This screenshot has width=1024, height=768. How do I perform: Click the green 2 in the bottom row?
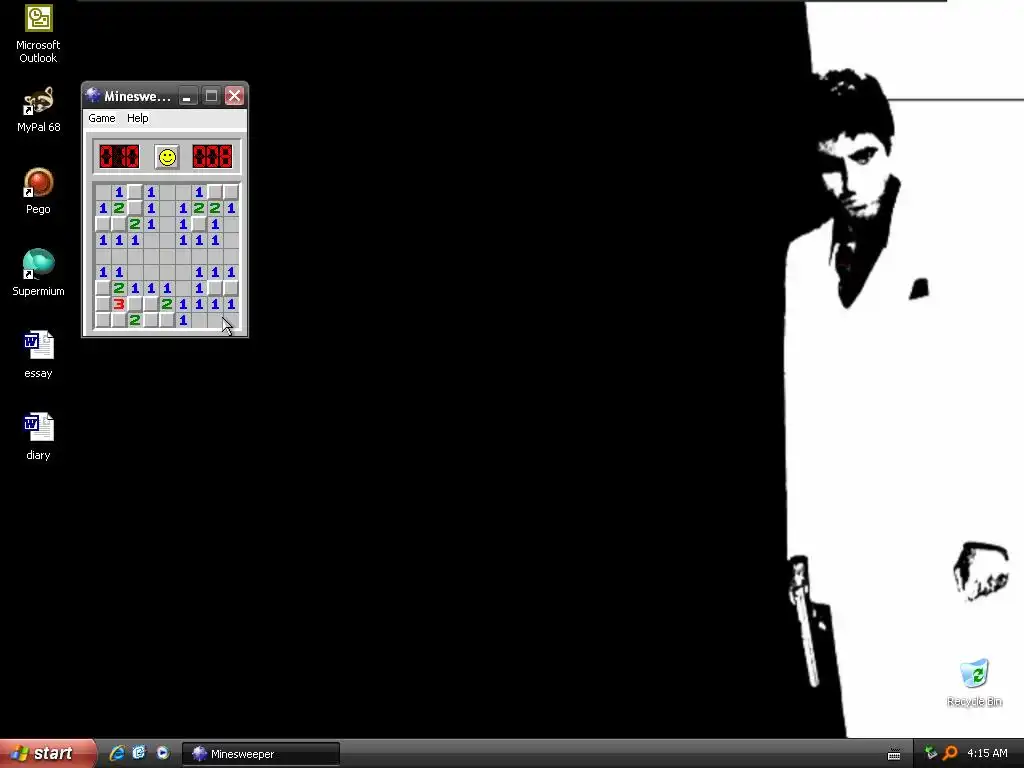[x=135, y=320]
